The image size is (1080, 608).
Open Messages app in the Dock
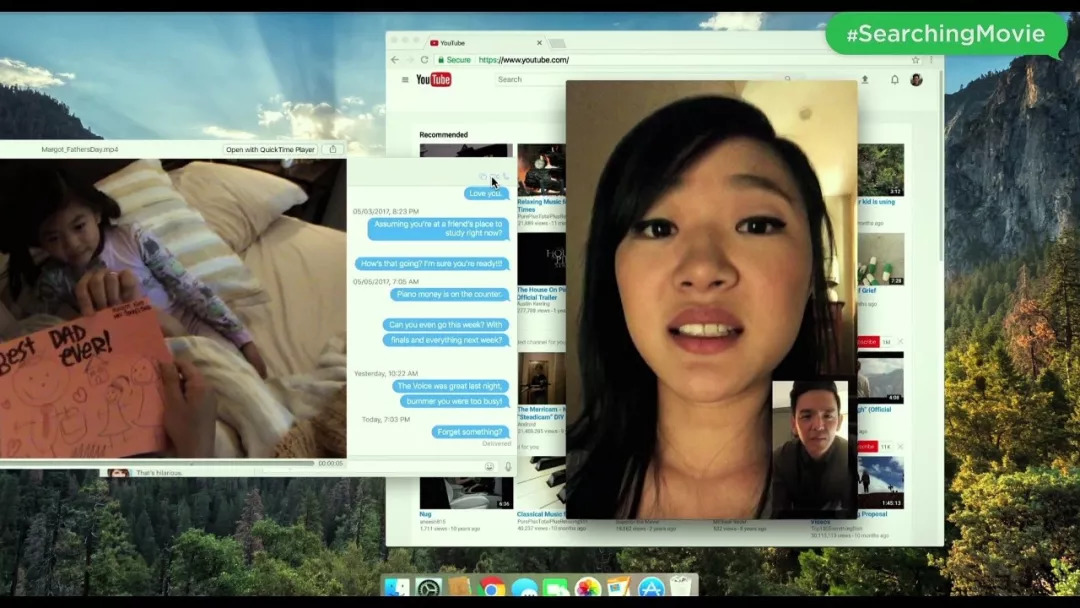click(524, 588)
